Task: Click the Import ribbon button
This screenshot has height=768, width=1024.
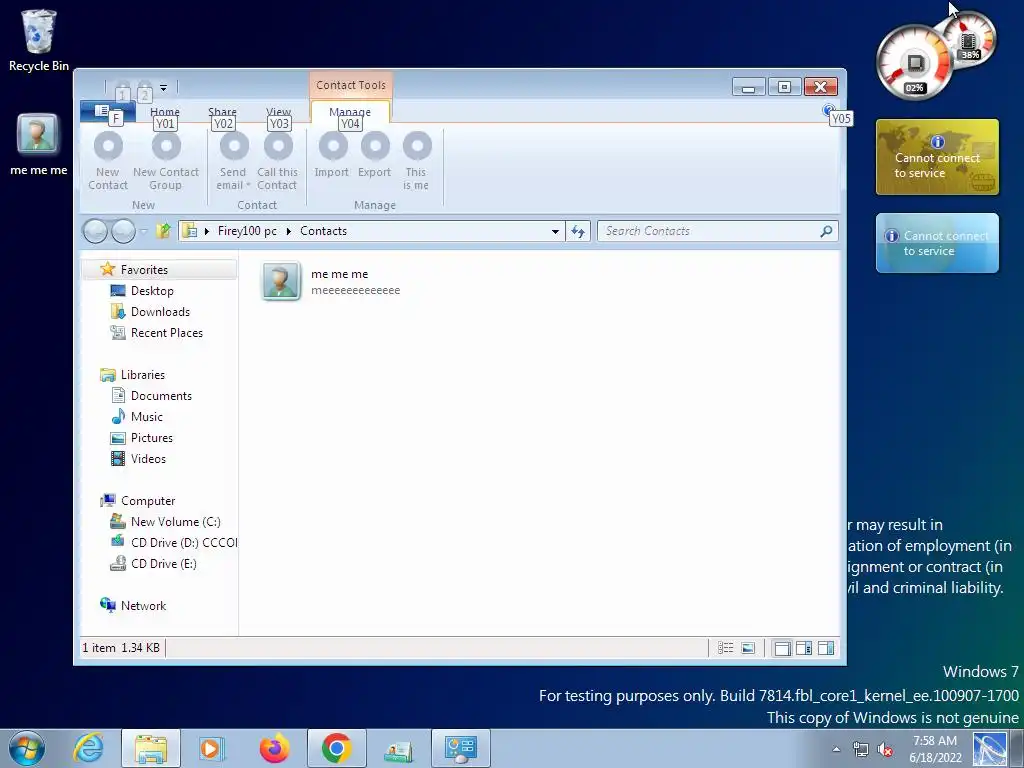Action: [332, 157]
